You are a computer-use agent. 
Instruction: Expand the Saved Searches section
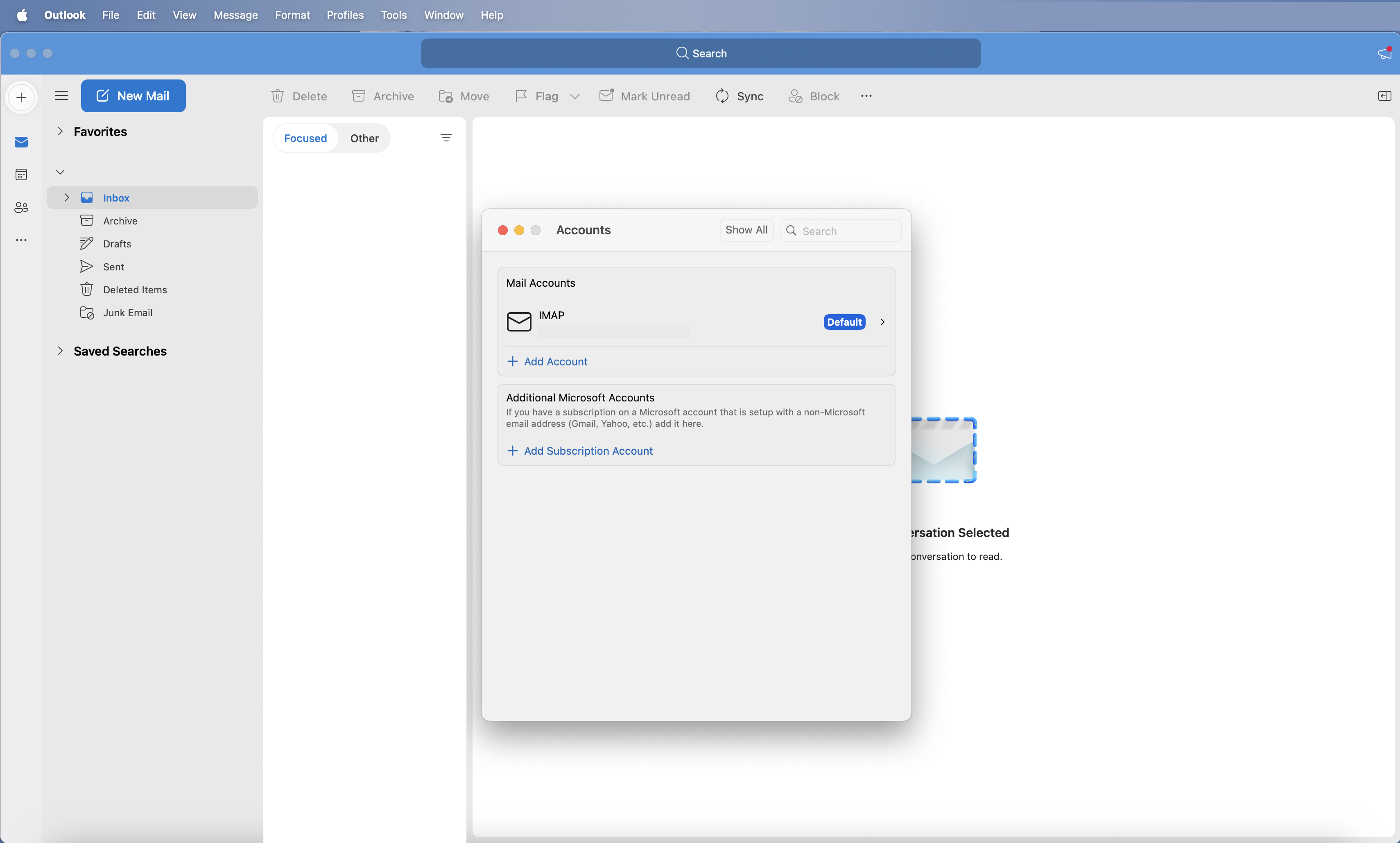60,351
